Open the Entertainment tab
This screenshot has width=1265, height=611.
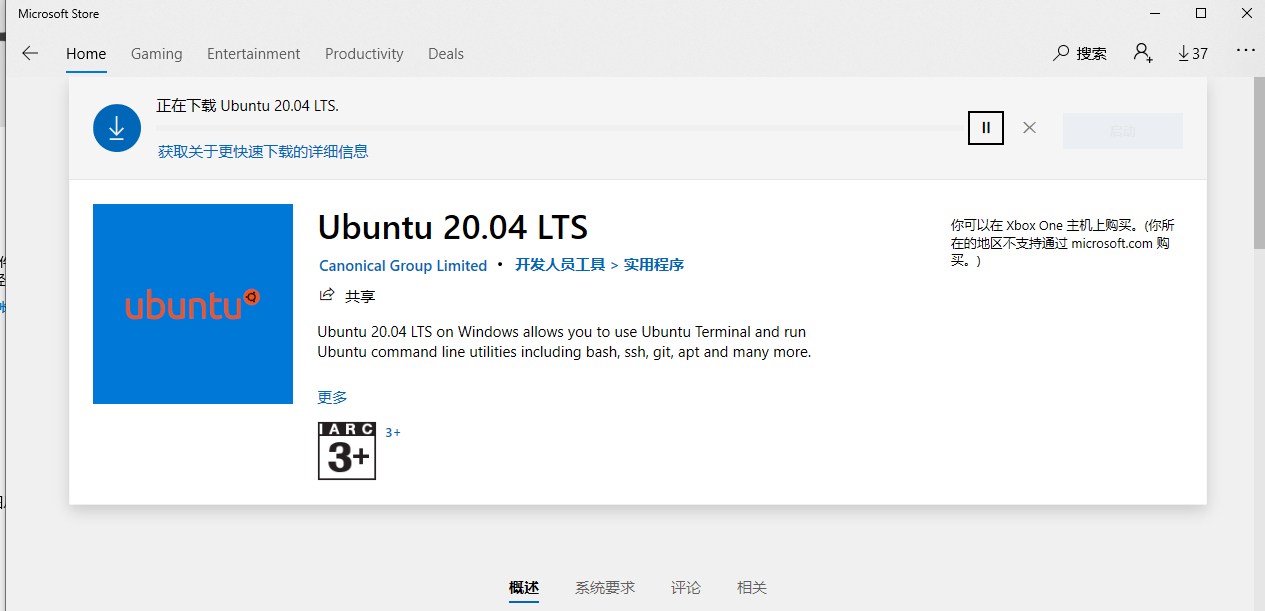tap(254, 54)
